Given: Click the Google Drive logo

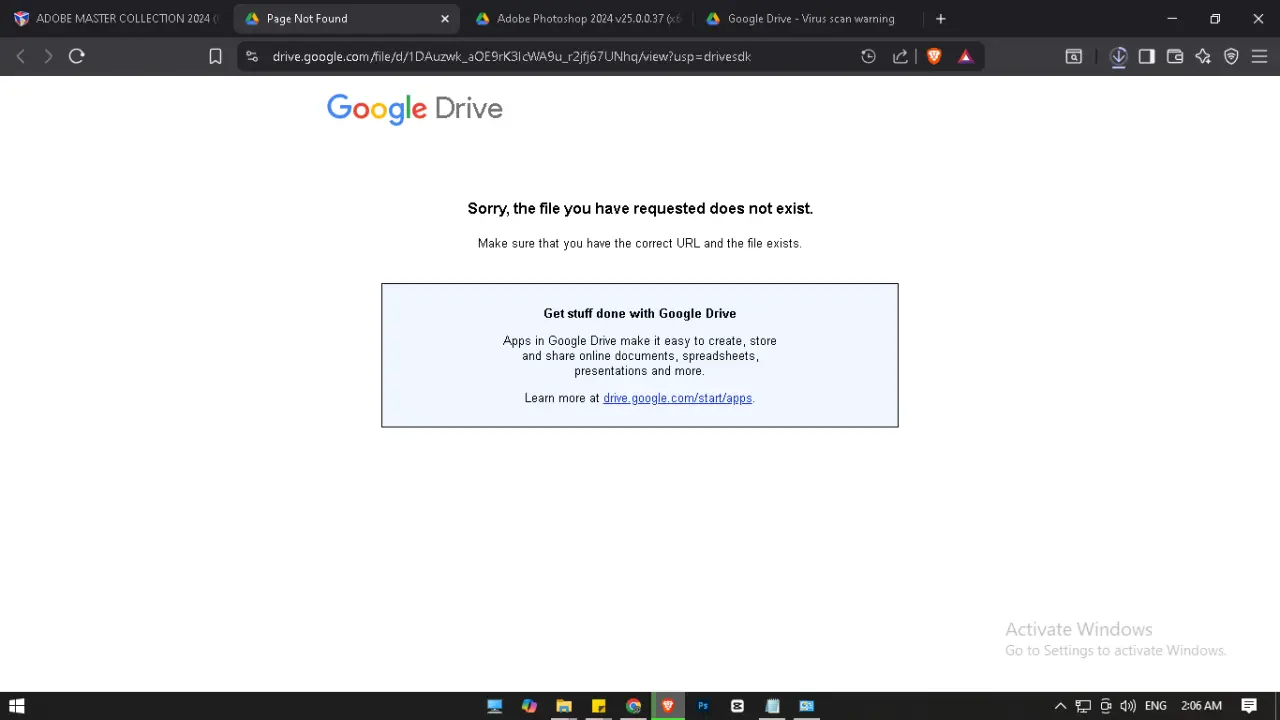Looking at the screenshot, I should 415,108.
